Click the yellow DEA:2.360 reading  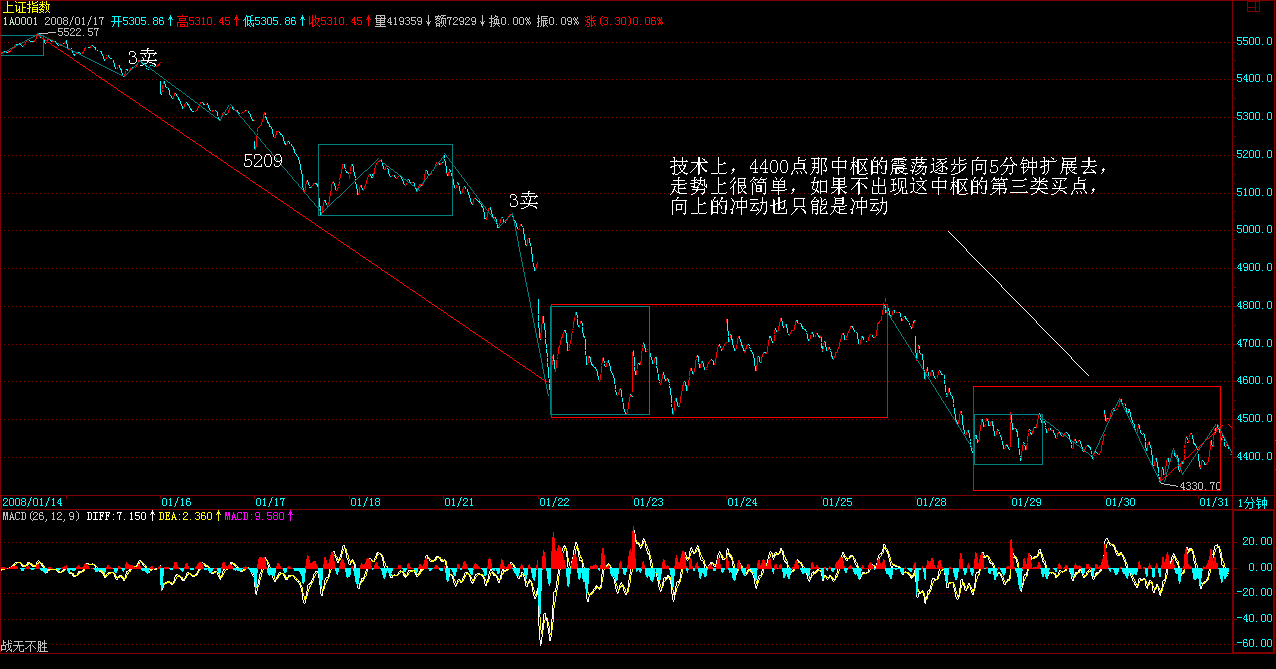(x=187, y=516)
